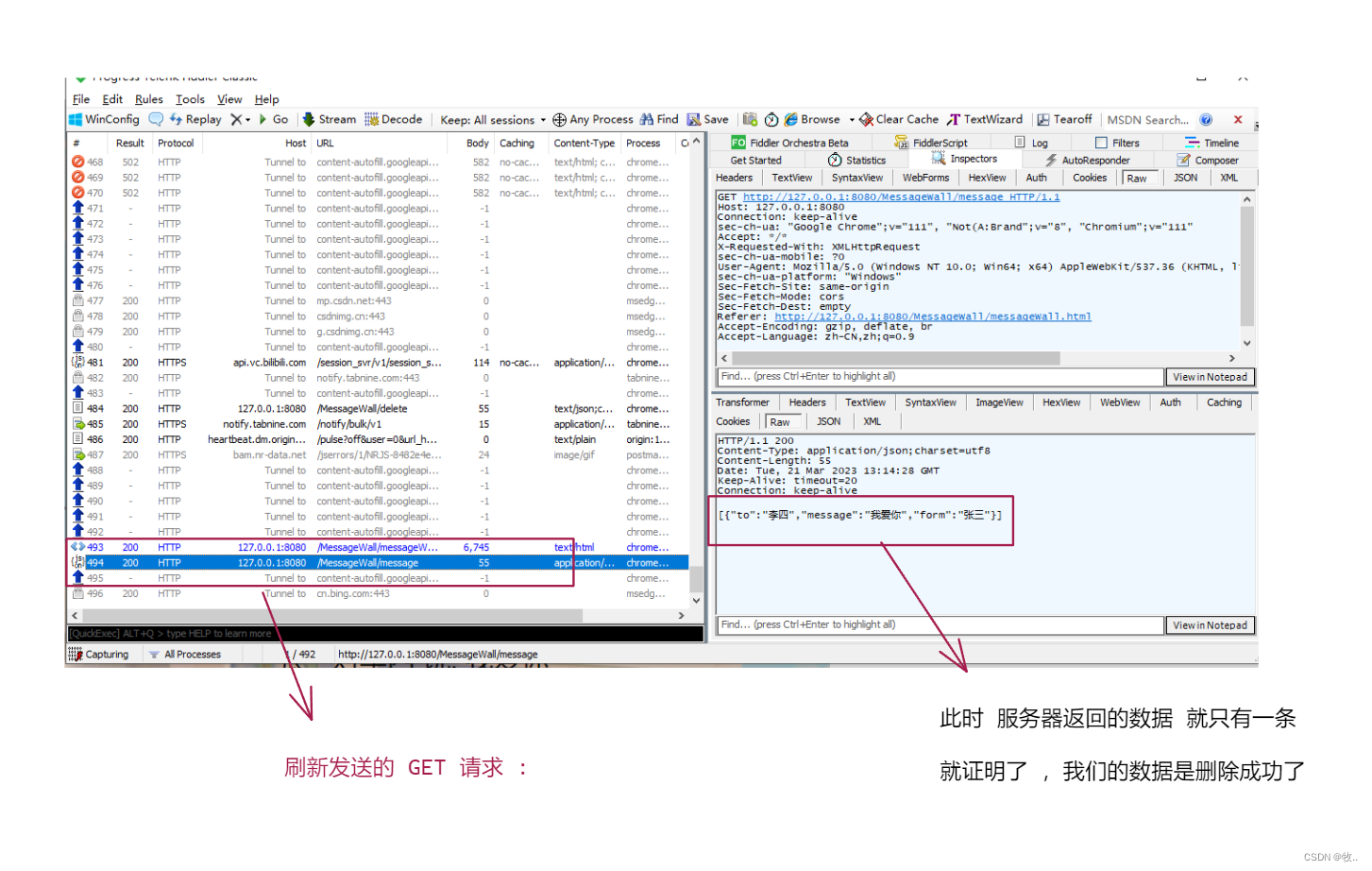Open the View menu
This screenshot has height=871, width=1372.
tap(229, 99)
